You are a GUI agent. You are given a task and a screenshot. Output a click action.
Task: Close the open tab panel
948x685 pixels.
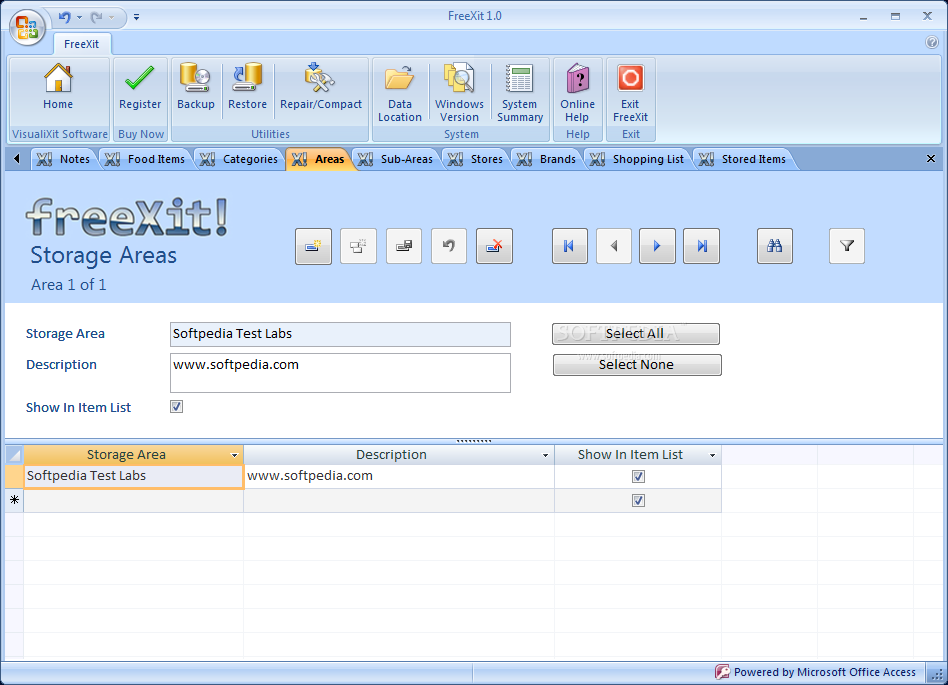pyautogui.click(x=930, y=158)
